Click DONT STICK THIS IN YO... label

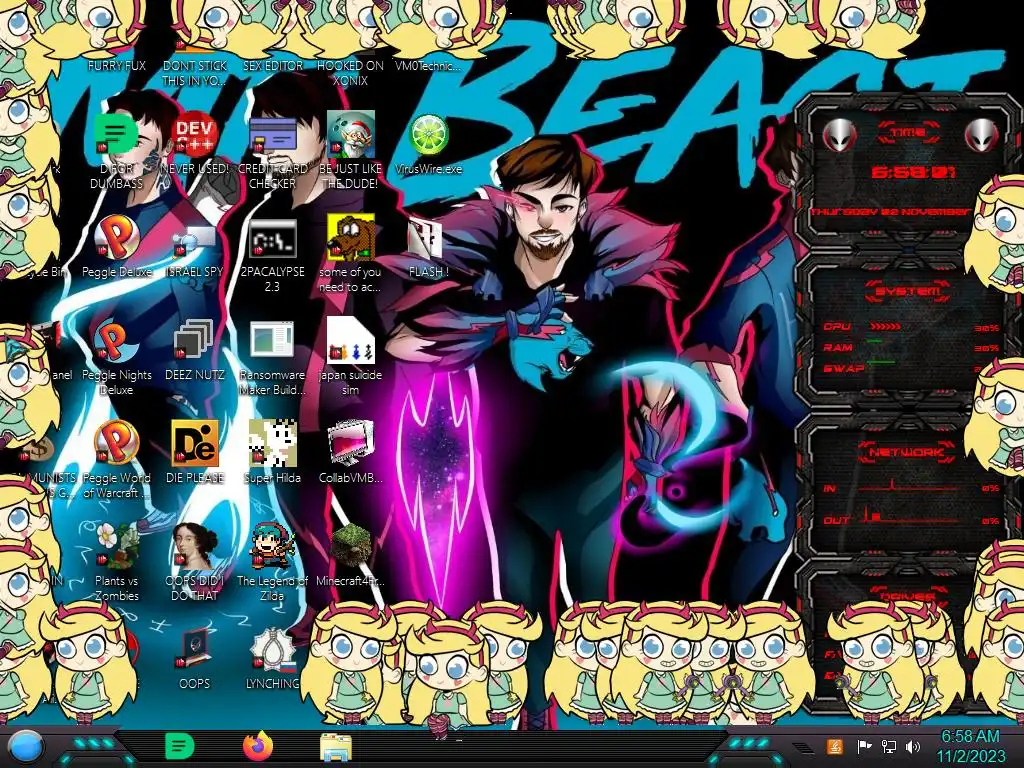pos(195,73)
